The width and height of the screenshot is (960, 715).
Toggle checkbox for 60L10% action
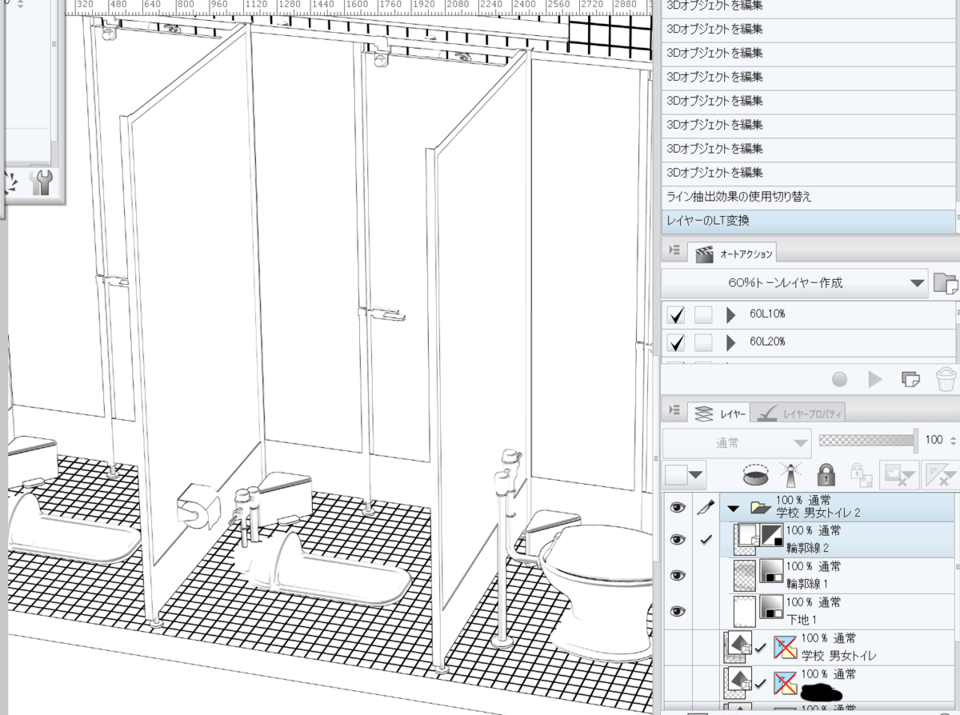coord(677,315)
